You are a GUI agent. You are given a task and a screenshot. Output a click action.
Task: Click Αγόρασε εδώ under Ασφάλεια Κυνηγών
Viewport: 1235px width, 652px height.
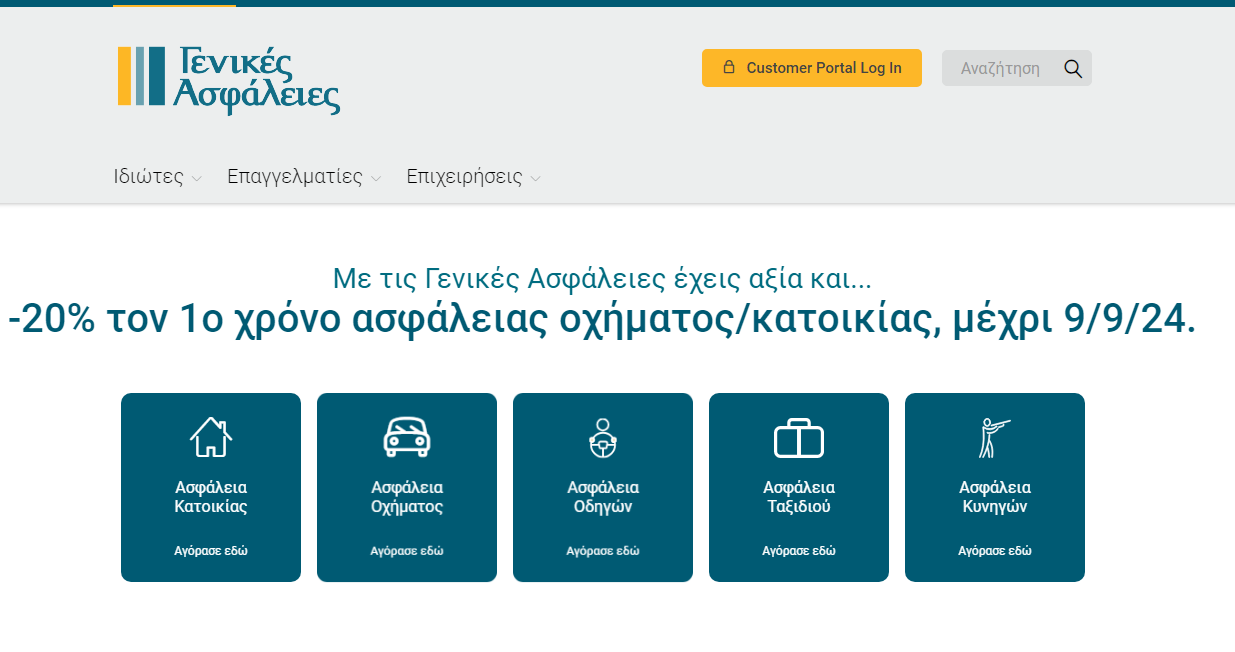(x=995, y=551)
